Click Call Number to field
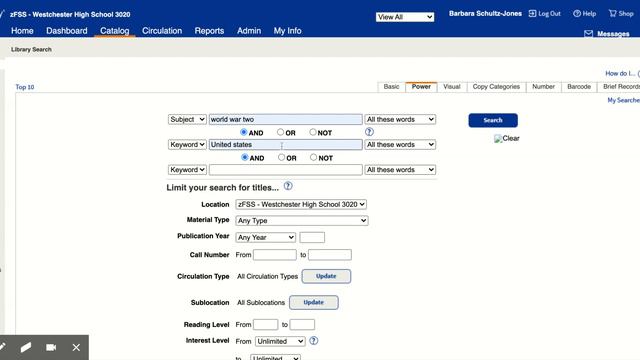This screenshot has height=360, width=640. [330, 255]
